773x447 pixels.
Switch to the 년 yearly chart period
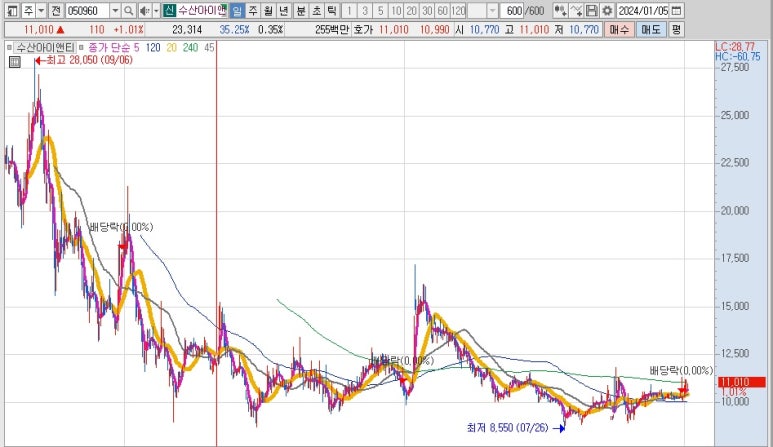coord(283,10)
